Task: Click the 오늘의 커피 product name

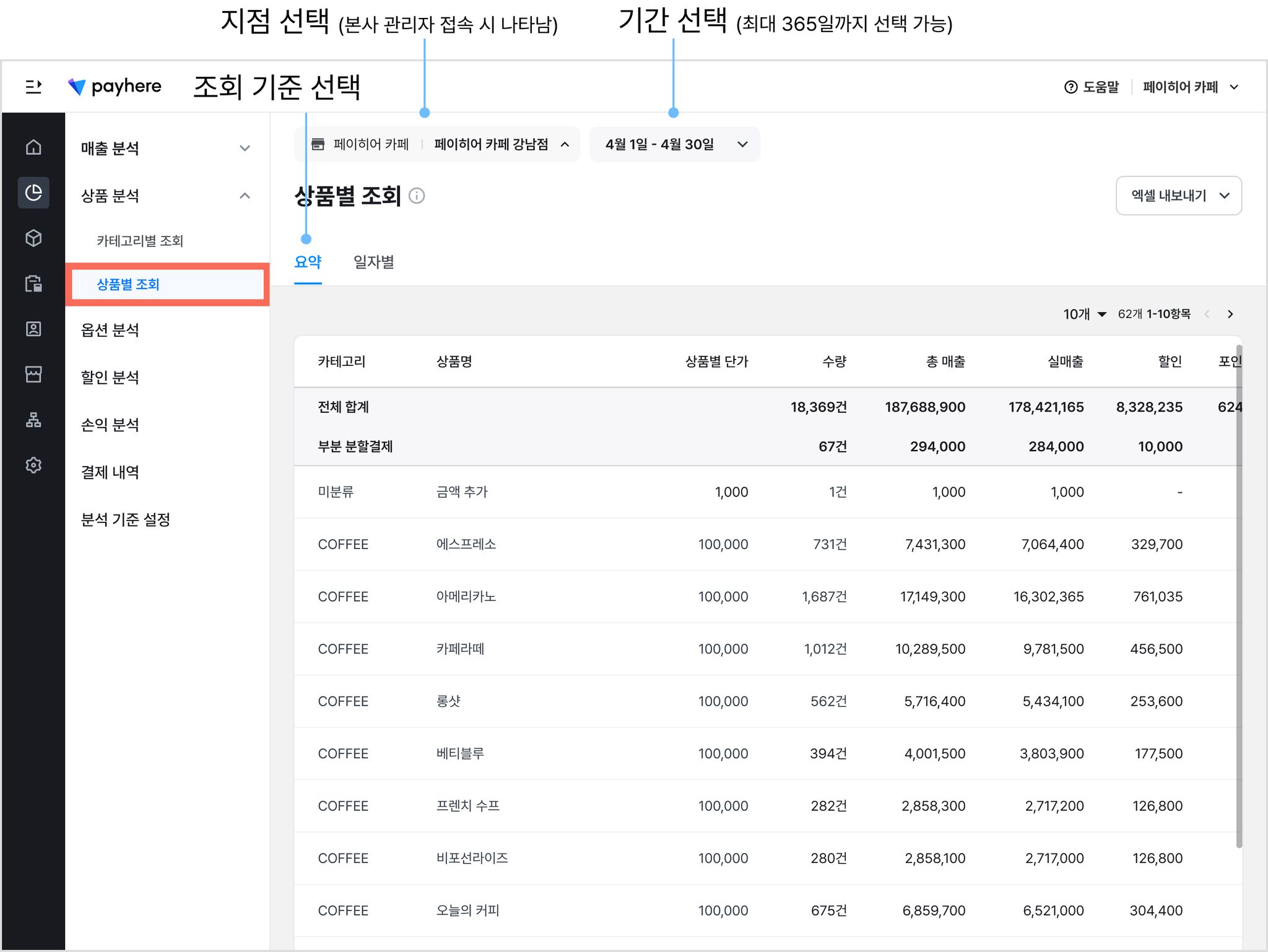Action: [467, 911]
